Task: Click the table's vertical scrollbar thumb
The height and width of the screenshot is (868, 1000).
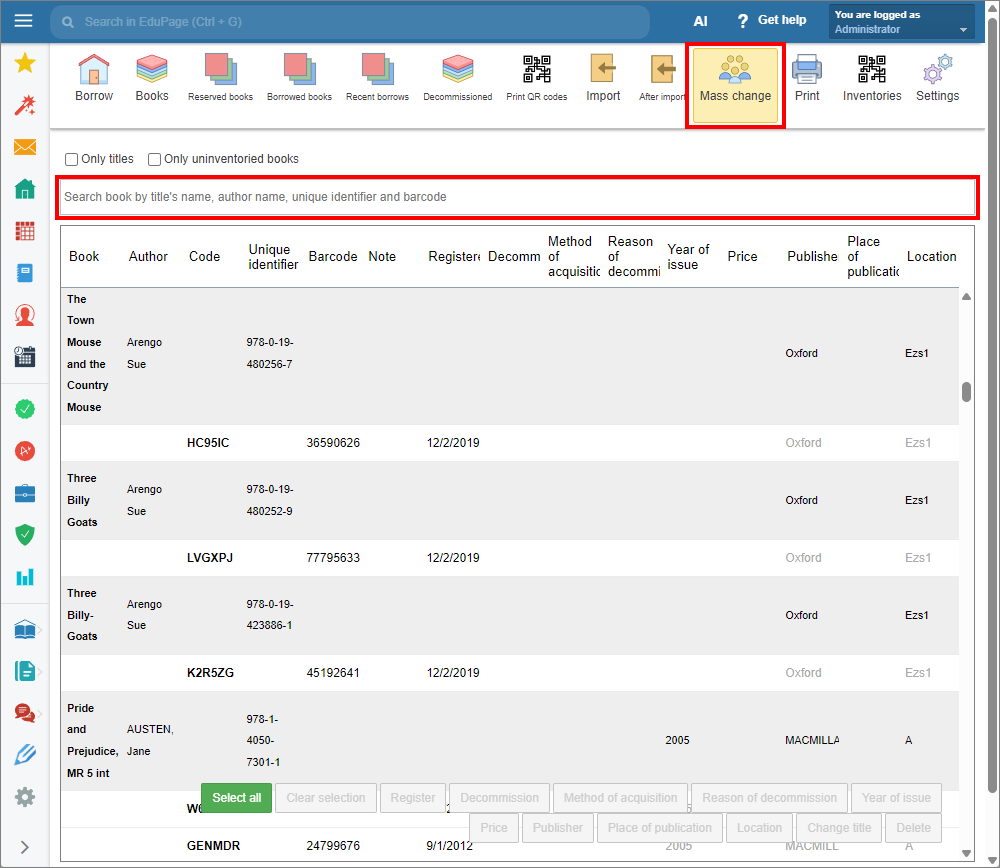Action: tap(966, 391)
